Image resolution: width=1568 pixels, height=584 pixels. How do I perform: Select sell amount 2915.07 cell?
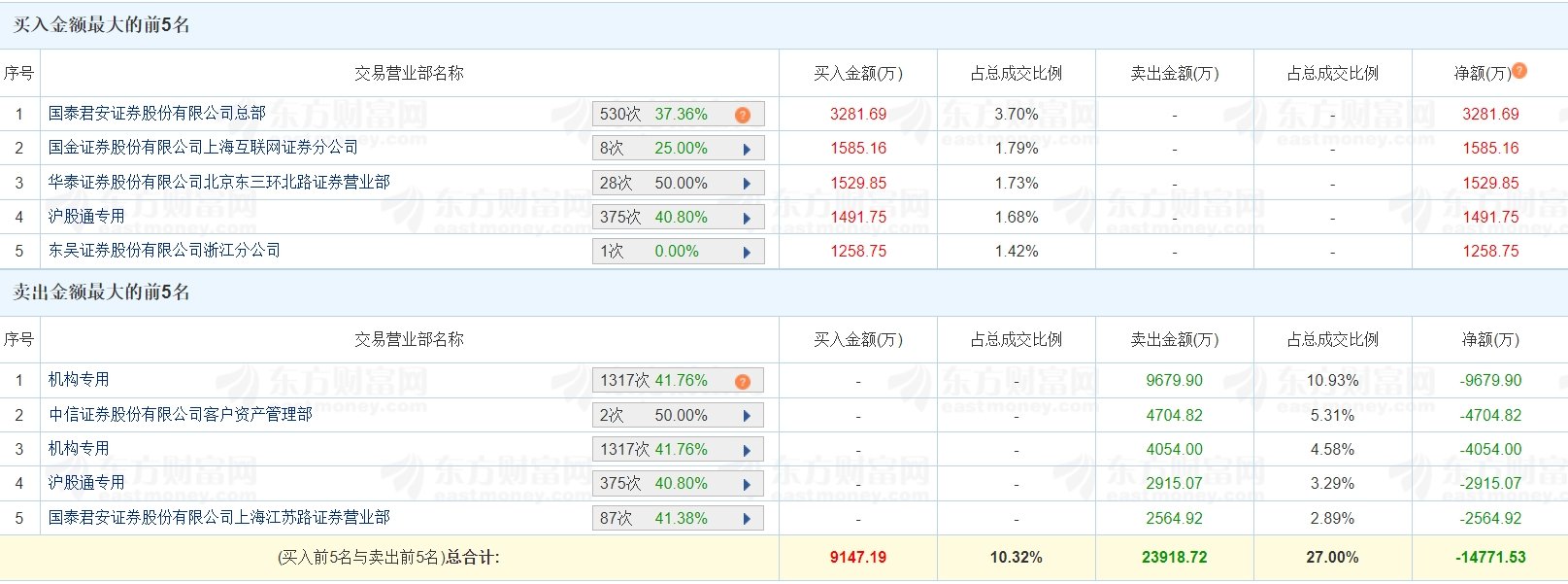point(1175,484)
